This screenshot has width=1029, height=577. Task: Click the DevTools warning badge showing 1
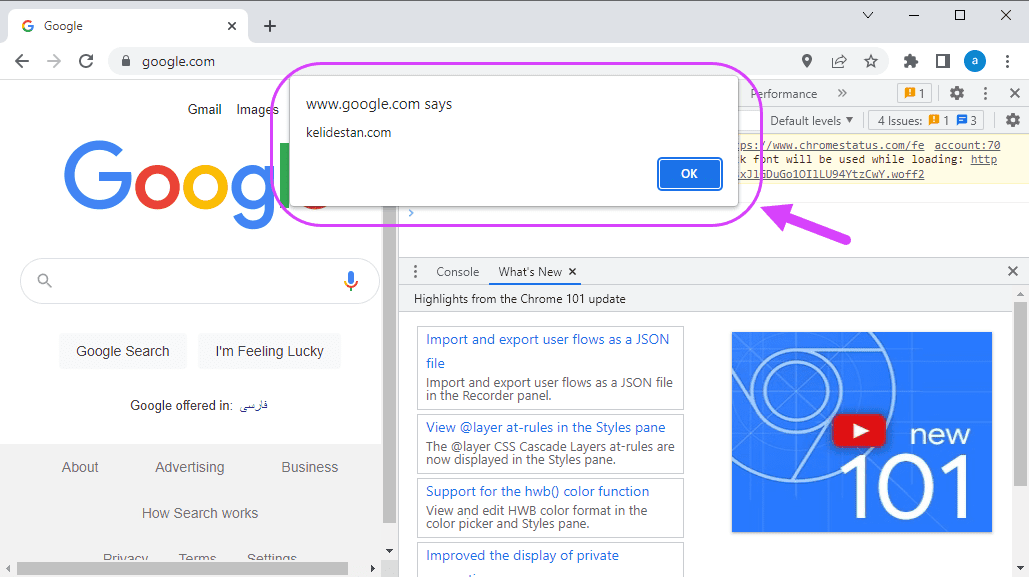914,93
